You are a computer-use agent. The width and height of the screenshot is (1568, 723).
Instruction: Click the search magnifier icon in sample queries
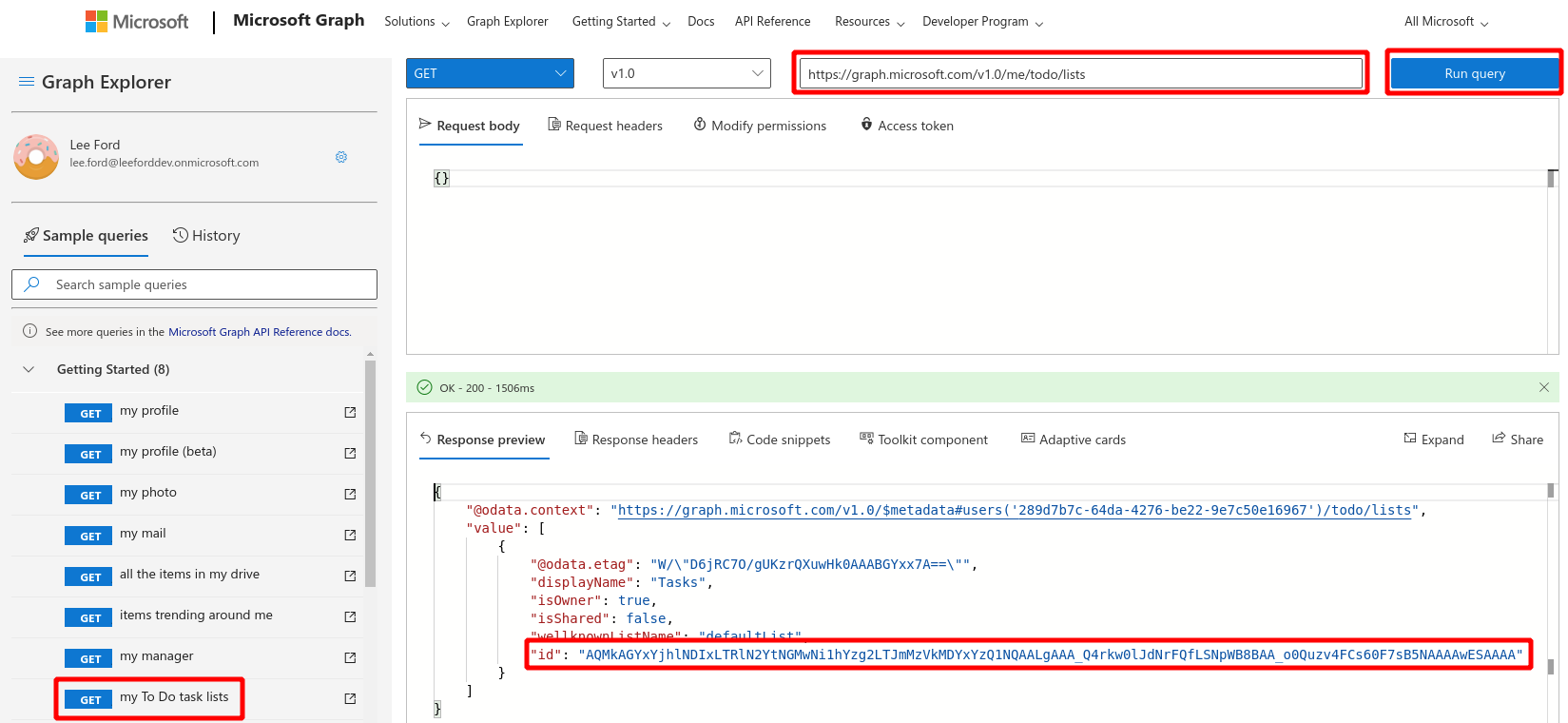coord(31,283)
